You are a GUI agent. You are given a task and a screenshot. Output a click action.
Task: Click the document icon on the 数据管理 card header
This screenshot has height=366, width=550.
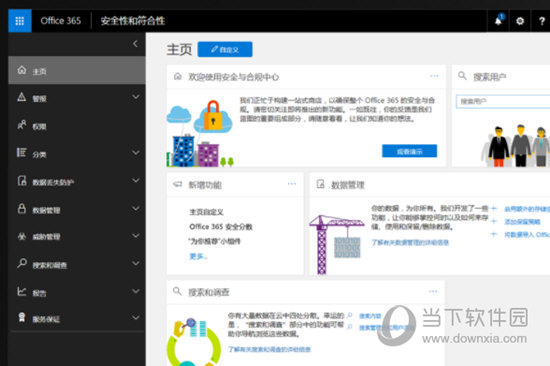coord(321,184)
